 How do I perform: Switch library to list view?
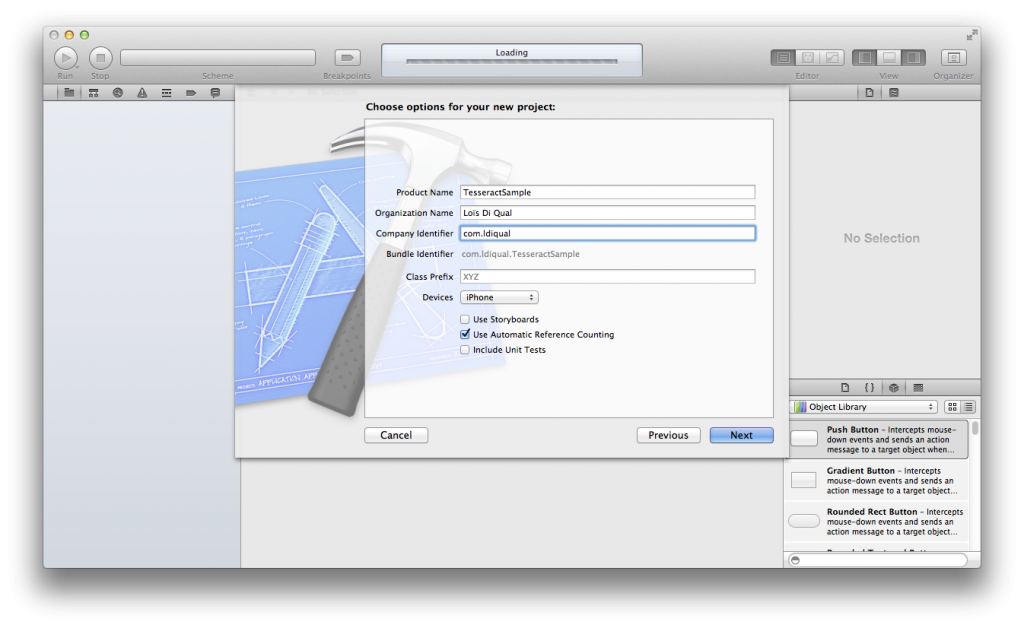[x=968, y=407]
